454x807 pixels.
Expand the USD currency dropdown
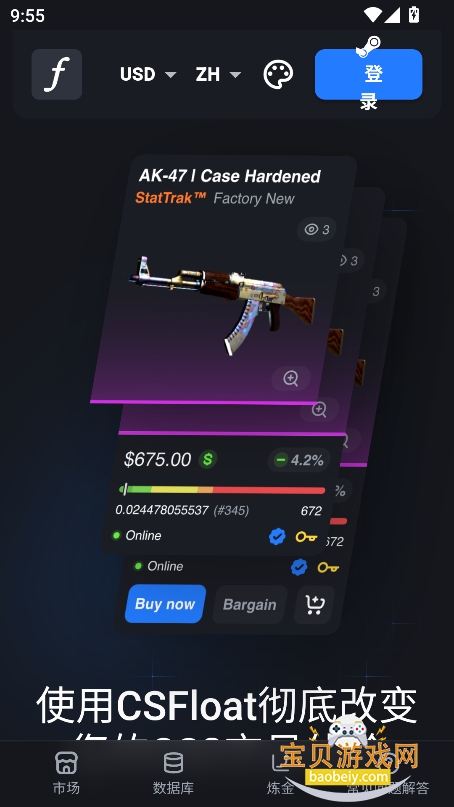pyautogui.click(x=148, y=75)
